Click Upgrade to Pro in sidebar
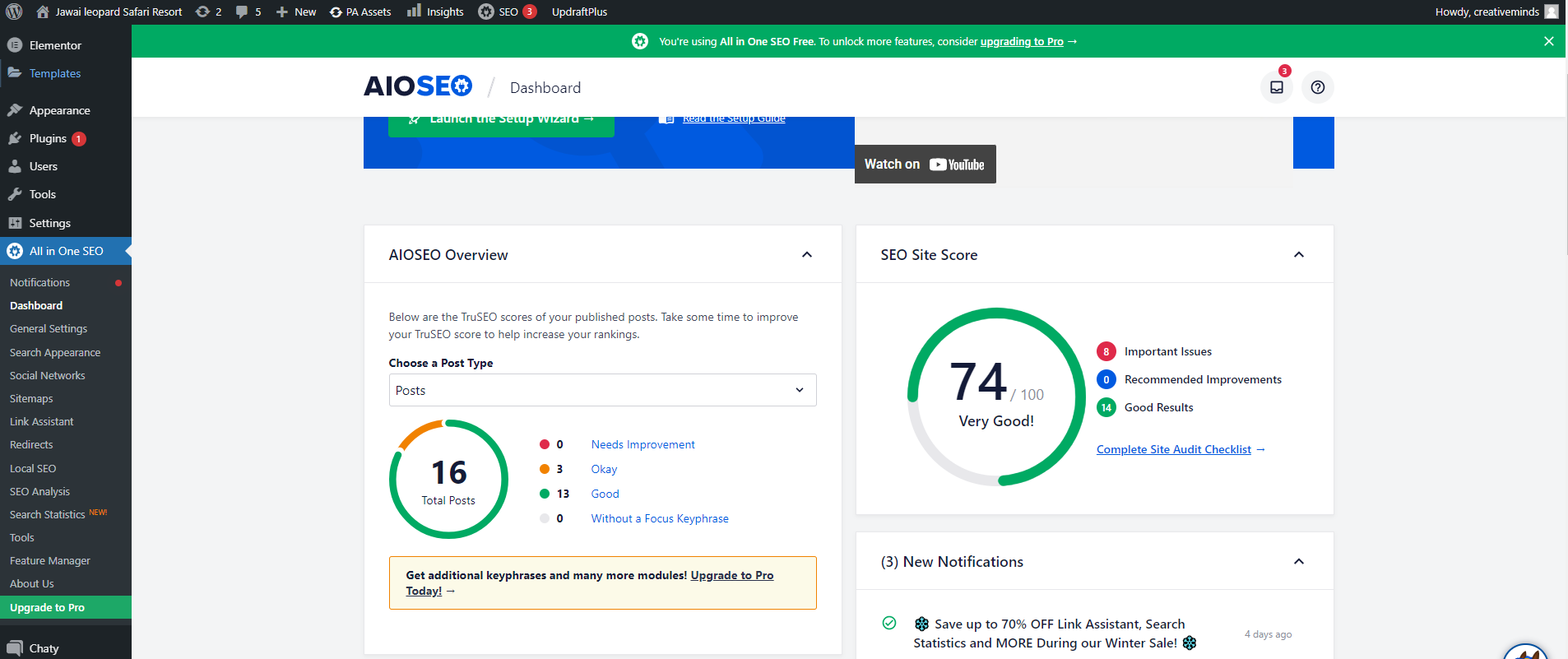1568x659 pixels. coord(66,607)
